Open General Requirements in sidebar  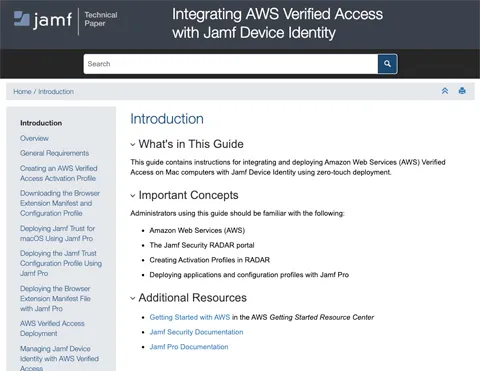tap(54, 153)
